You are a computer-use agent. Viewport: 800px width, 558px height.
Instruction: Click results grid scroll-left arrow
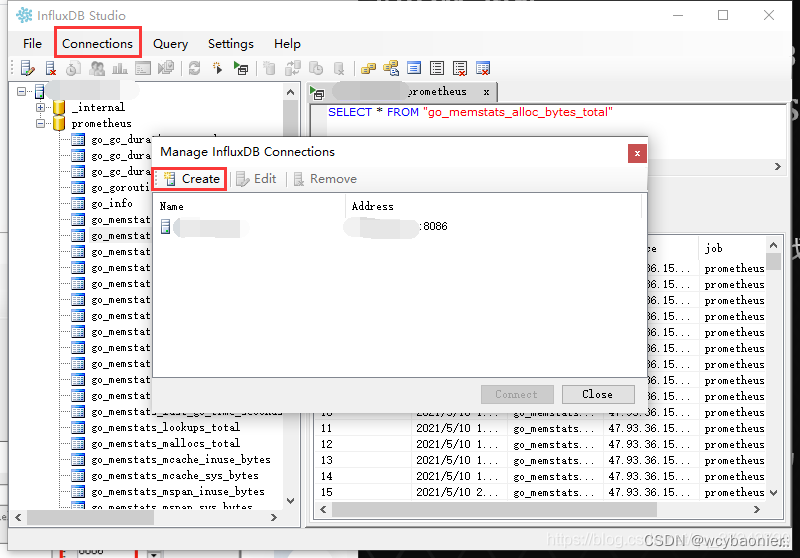(323, 509)
